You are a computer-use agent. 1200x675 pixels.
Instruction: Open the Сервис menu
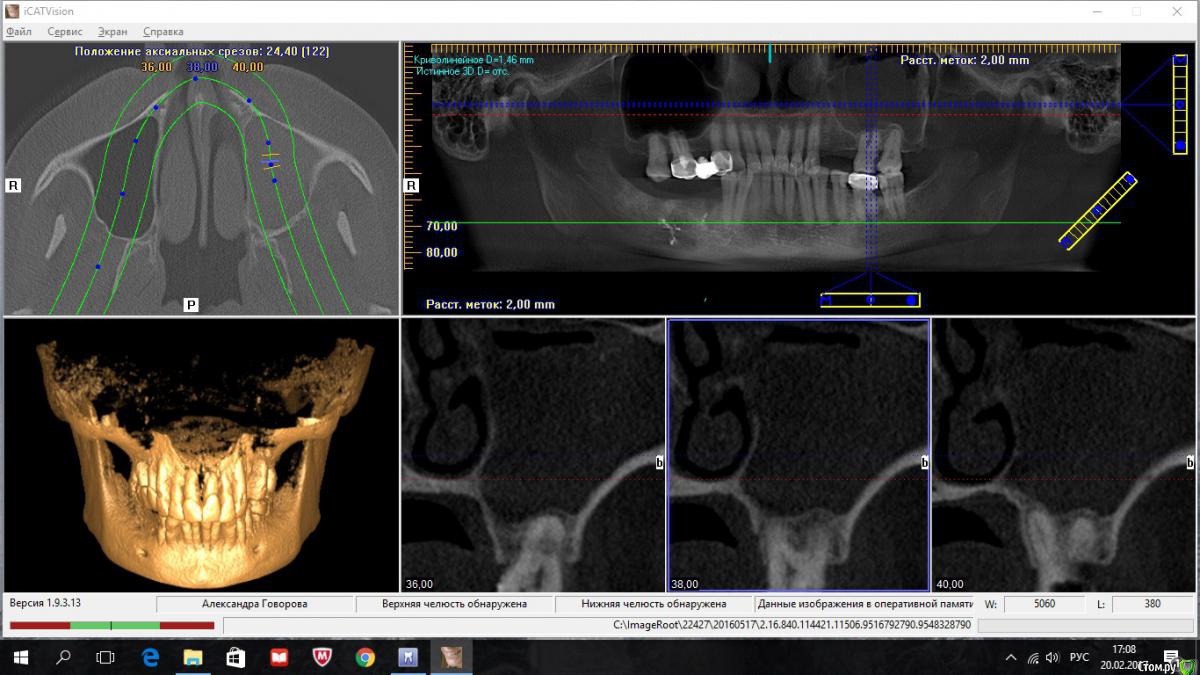65,31
